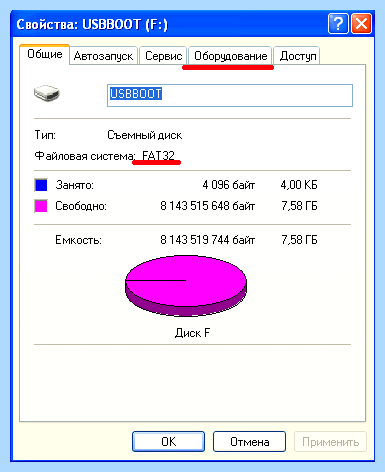Go to the Доступ tab

[298, 56]
